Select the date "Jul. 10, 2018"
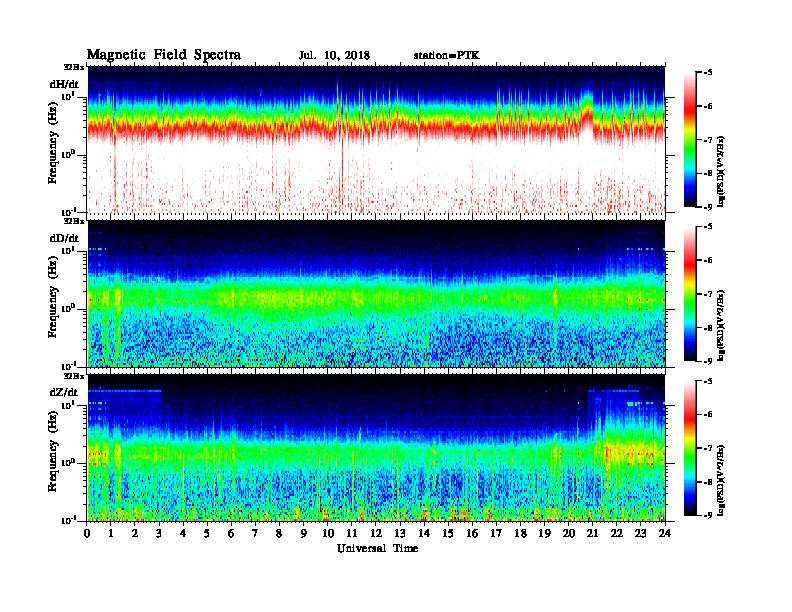 tap(334, 56)
